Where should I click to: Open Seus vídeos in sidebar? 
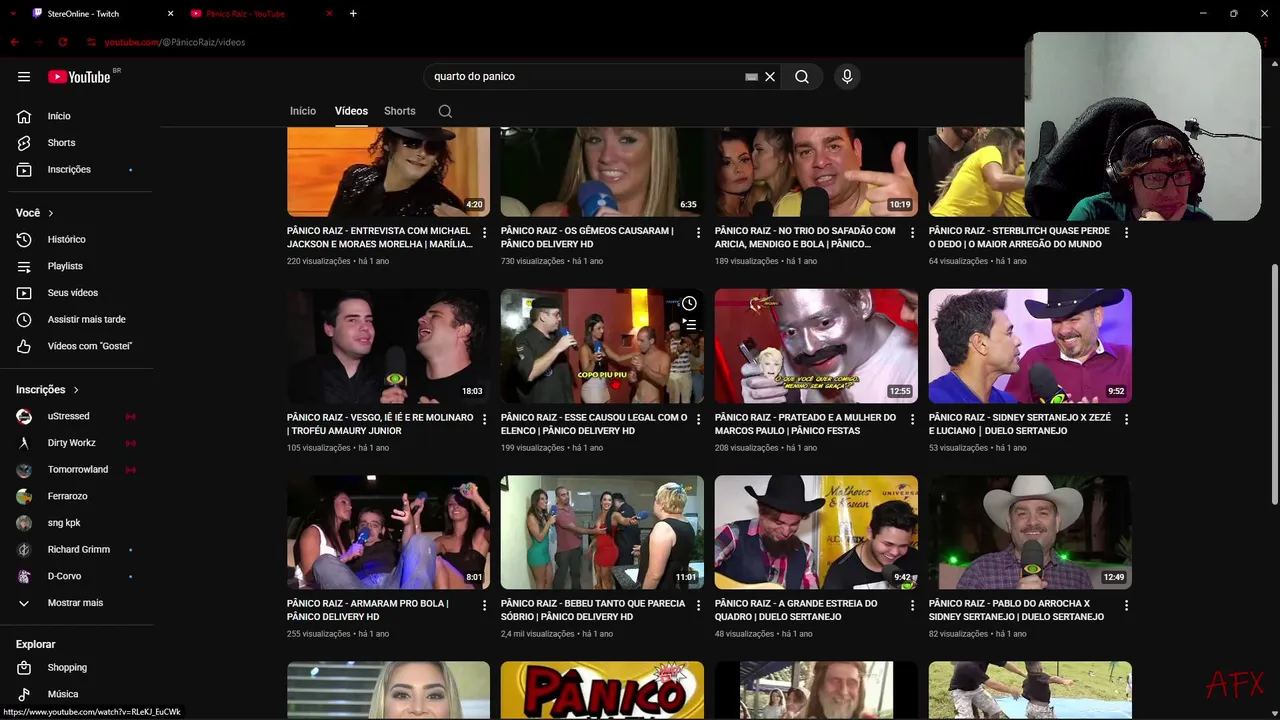[78, 293]
